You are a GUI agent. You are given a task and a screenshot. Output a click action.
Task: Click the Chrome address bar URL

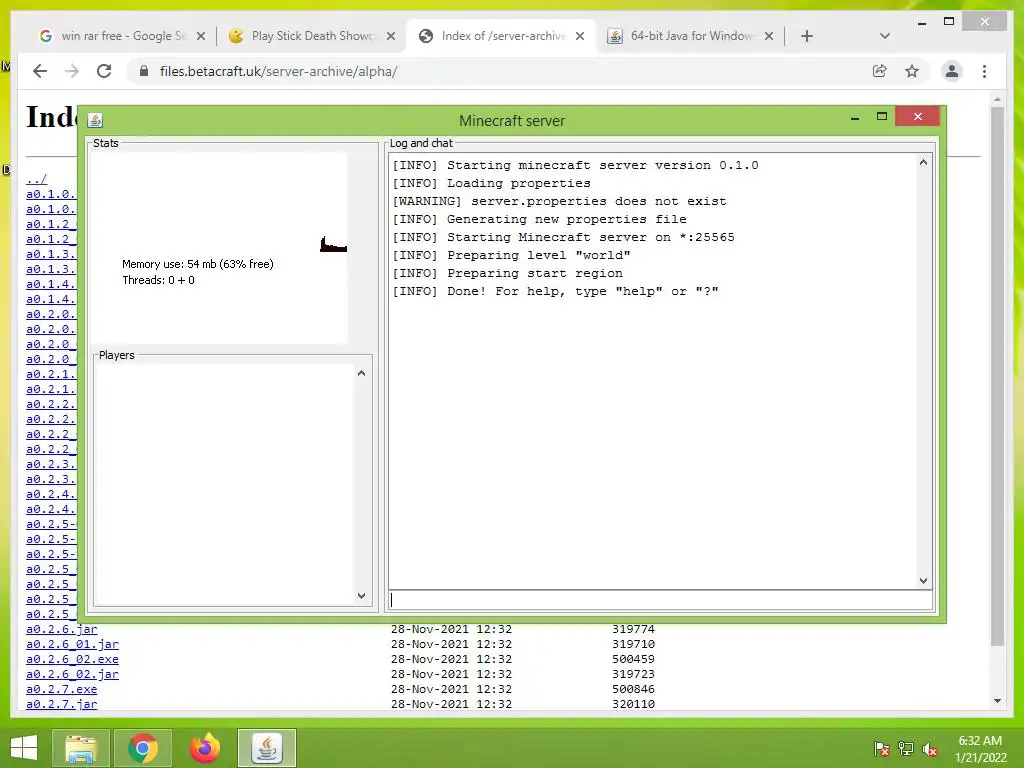(278, 71)
